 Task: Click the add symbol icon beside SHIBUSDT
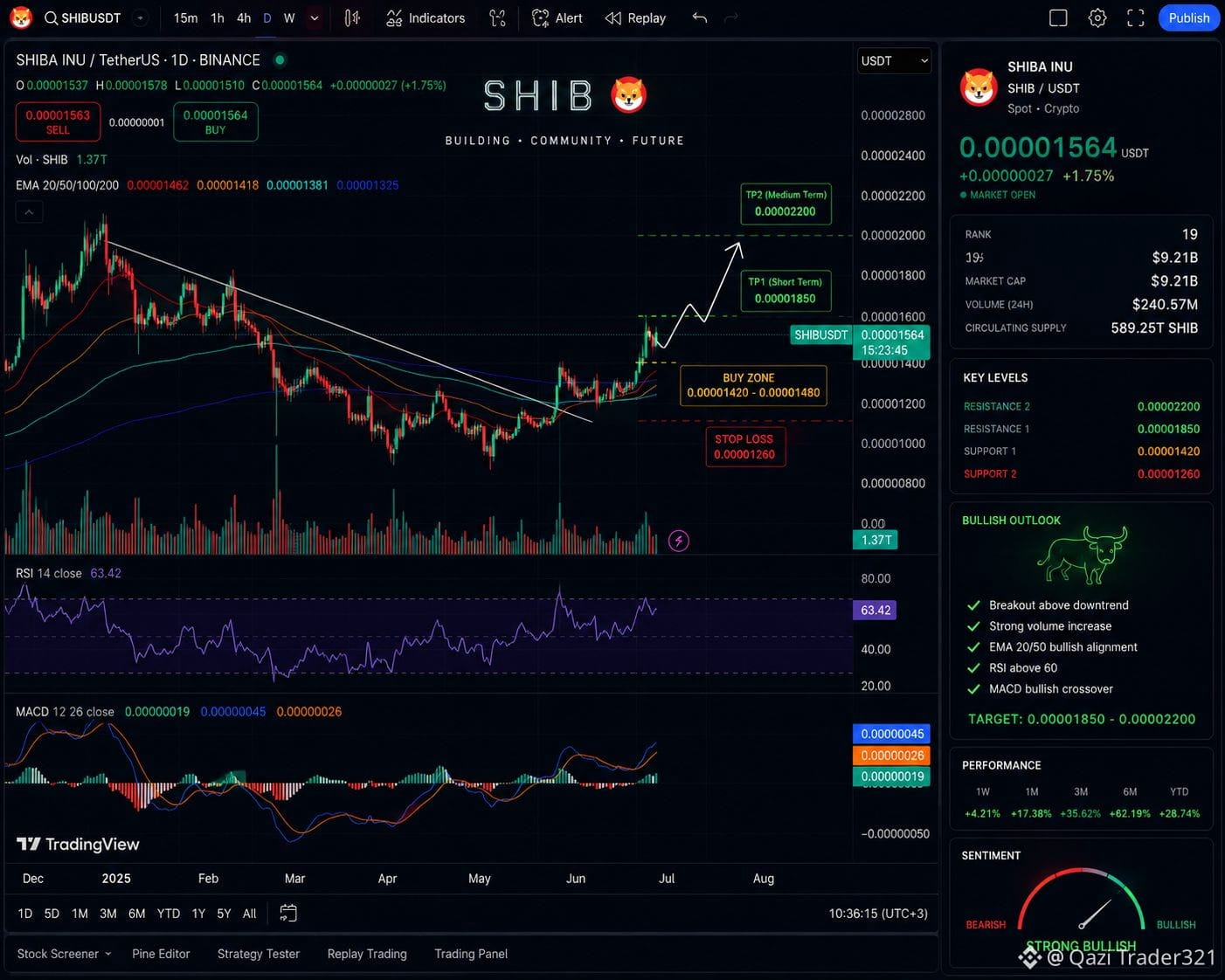[140, 18]
